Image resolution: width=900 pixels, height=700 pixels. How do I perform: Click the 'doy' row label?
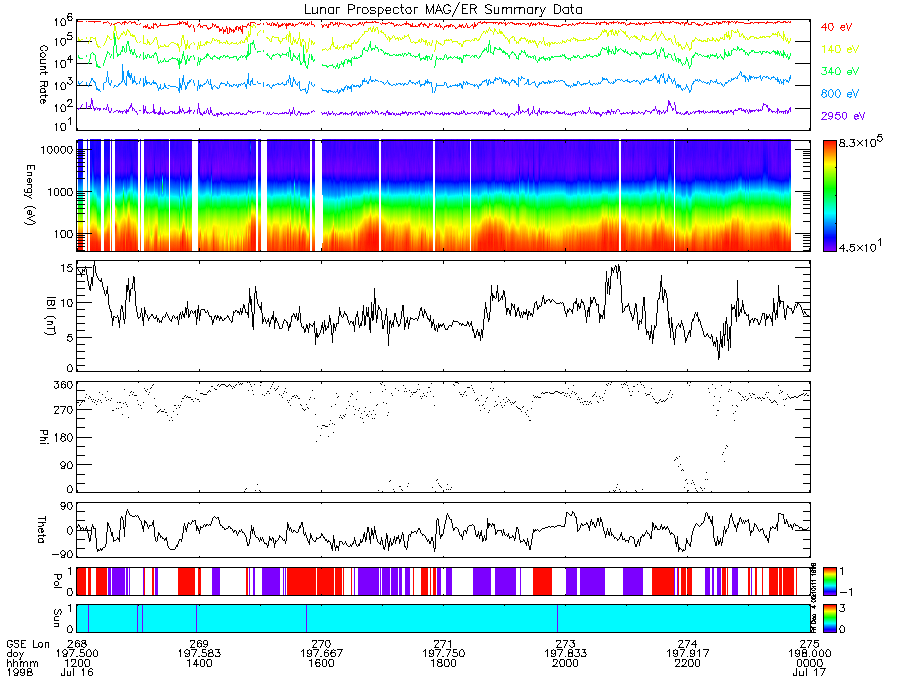click(x=15, y=654)
